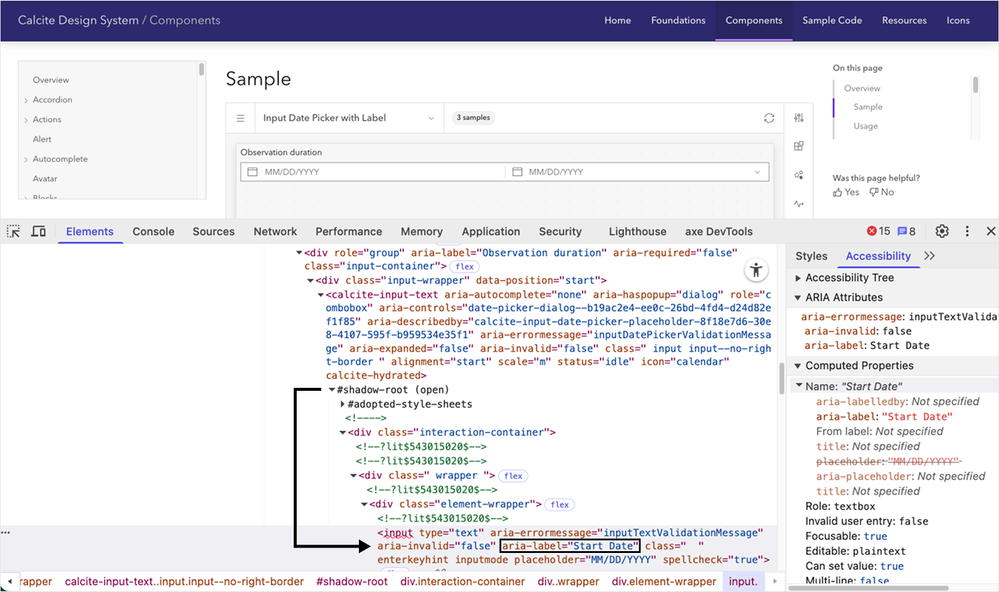
Task: Jump to Usage in On this page
Action: pos(865,126)
